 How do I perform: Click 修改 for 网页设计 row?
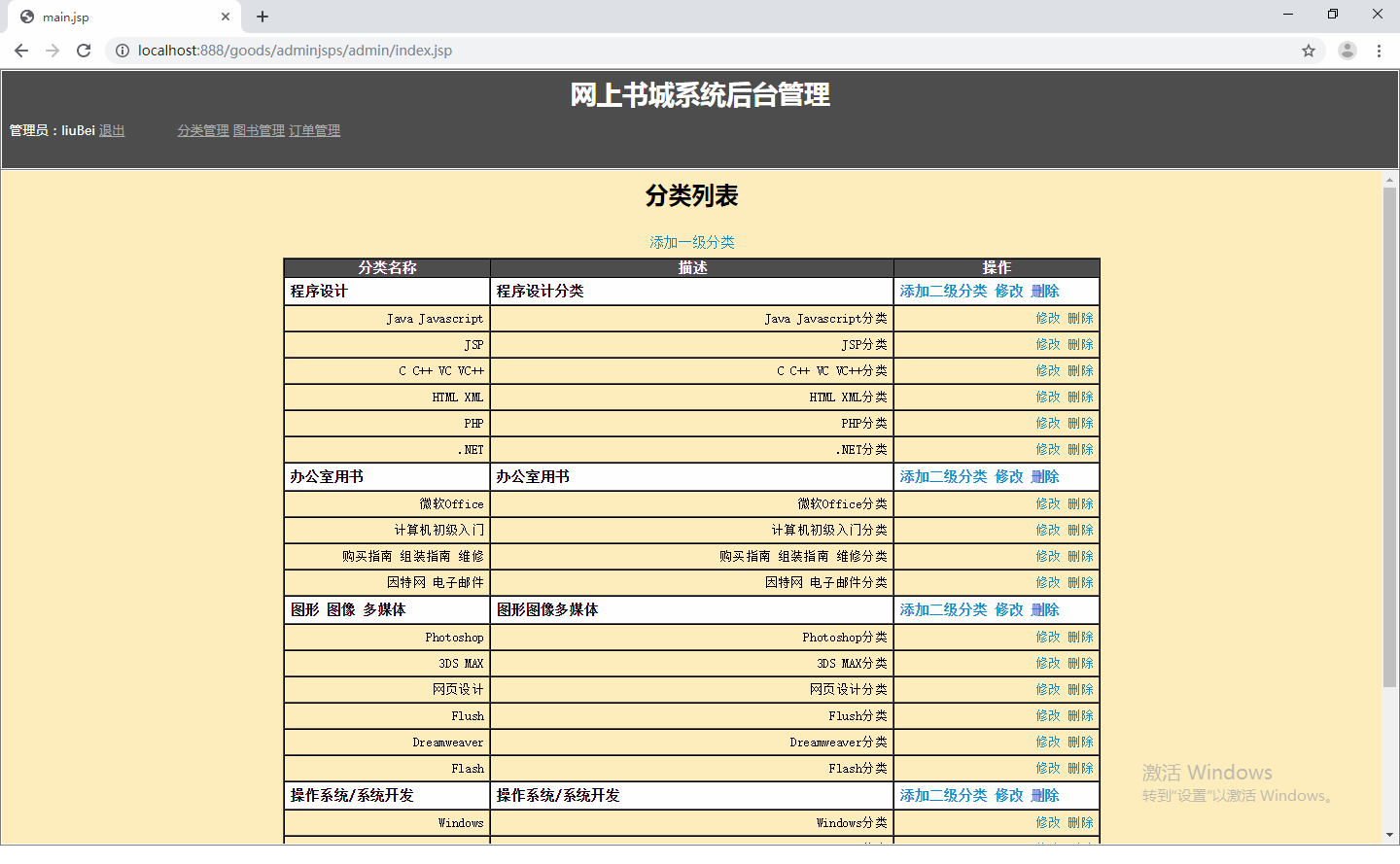1048,689
